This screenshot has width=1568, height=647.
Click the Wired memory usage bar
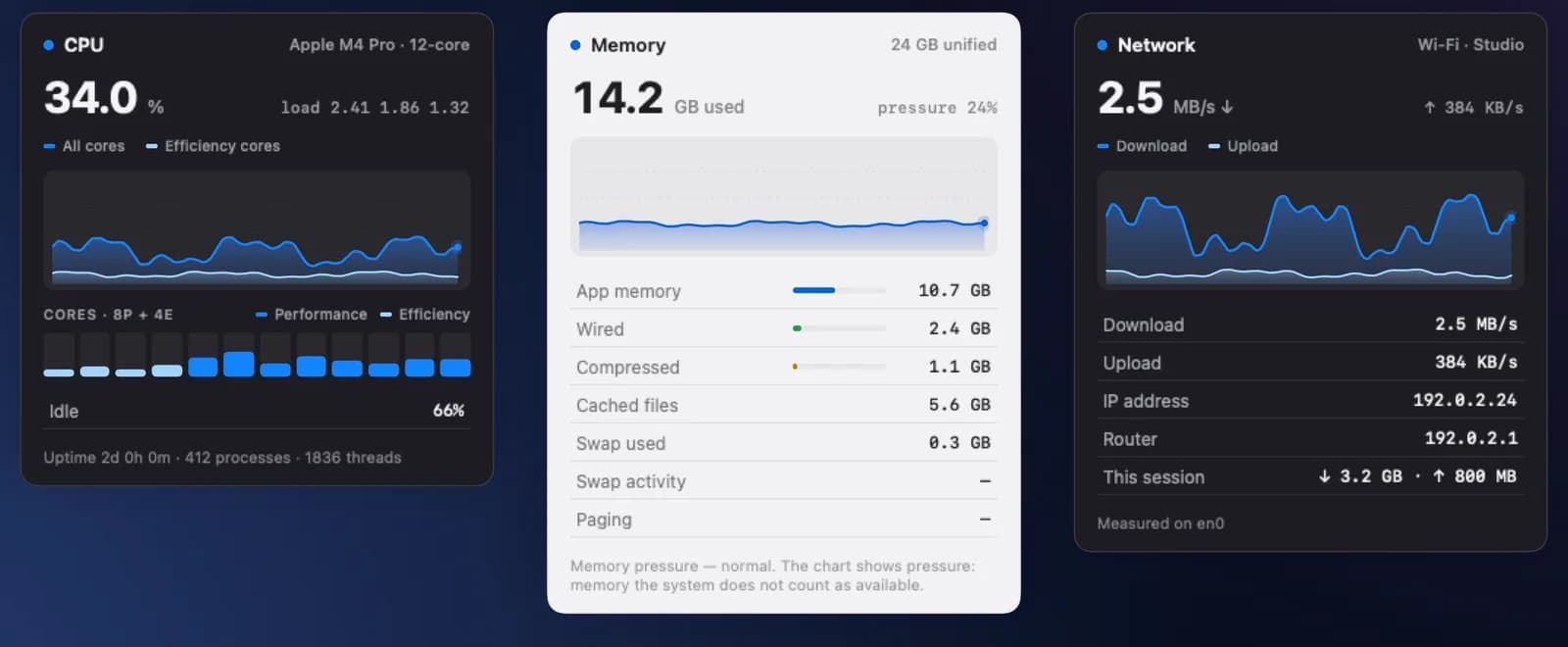839,328
